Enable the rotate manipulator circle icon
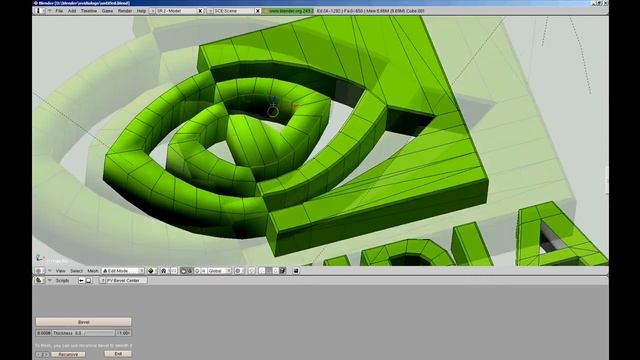640x360 pixels. (197, 271)
